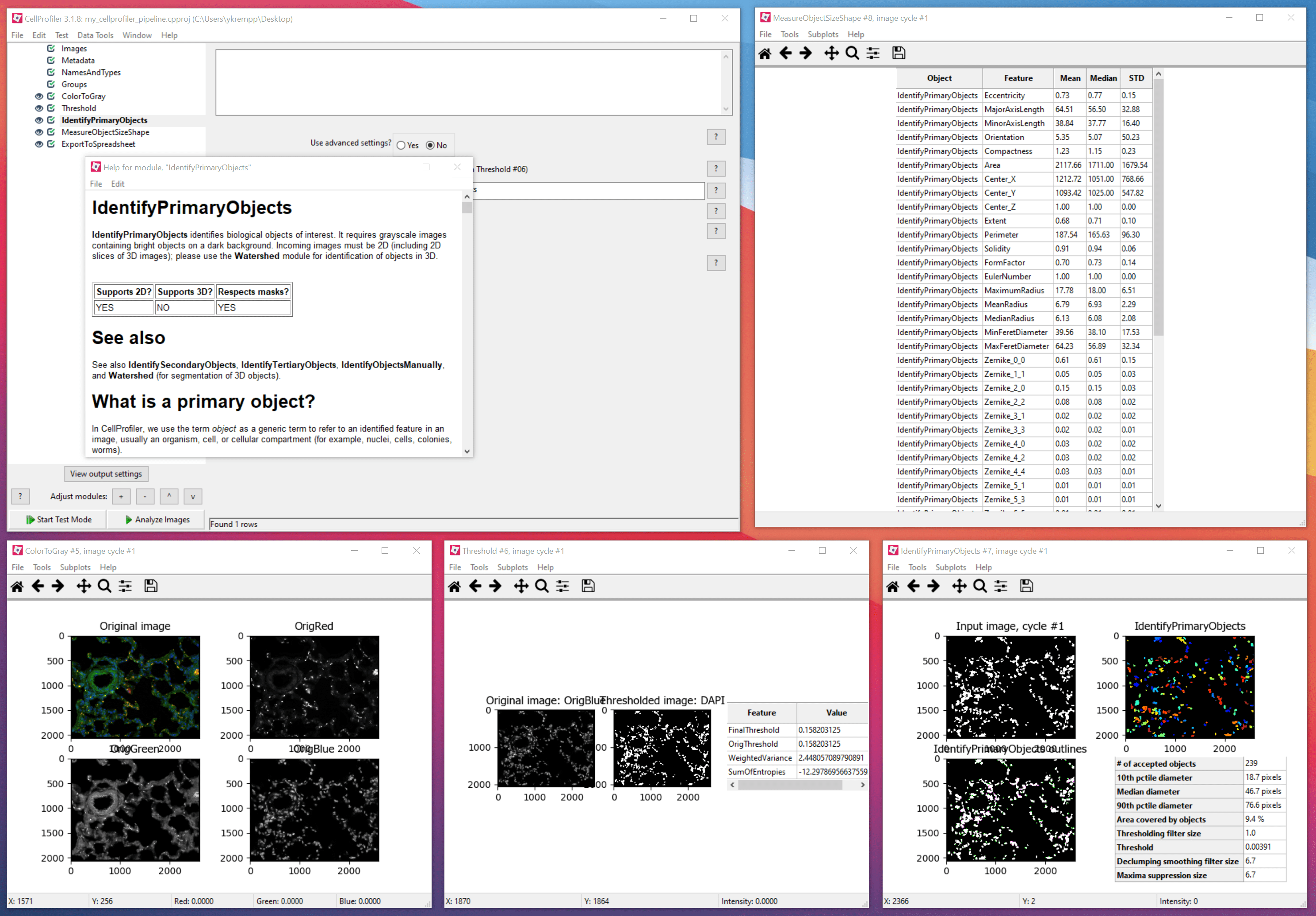Uncheck the MeasureObjectSizeShape module checkbox
1316x916 pixels.
pos(51,132)
